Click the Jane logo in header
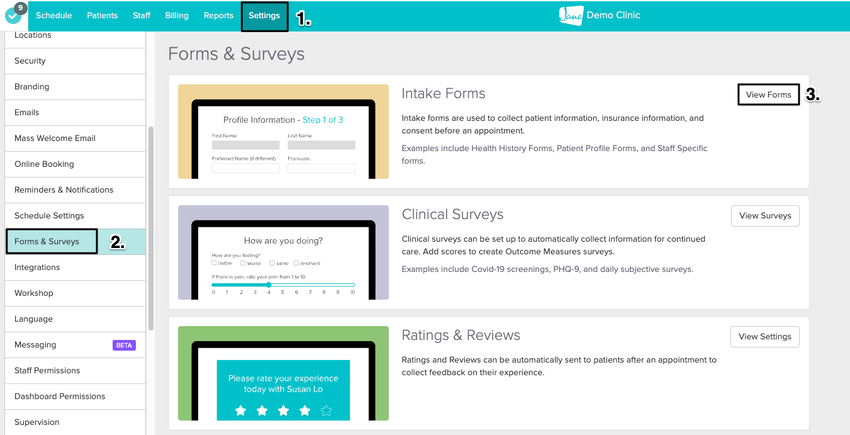Viewport: 850px width, 435px height. [571, 15]
